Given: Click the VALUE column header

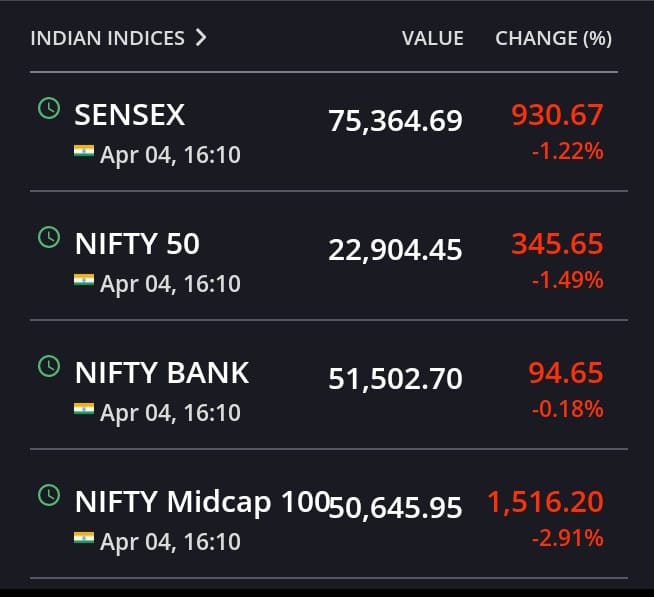Looking at the screenshot, I should pos(433,38).
